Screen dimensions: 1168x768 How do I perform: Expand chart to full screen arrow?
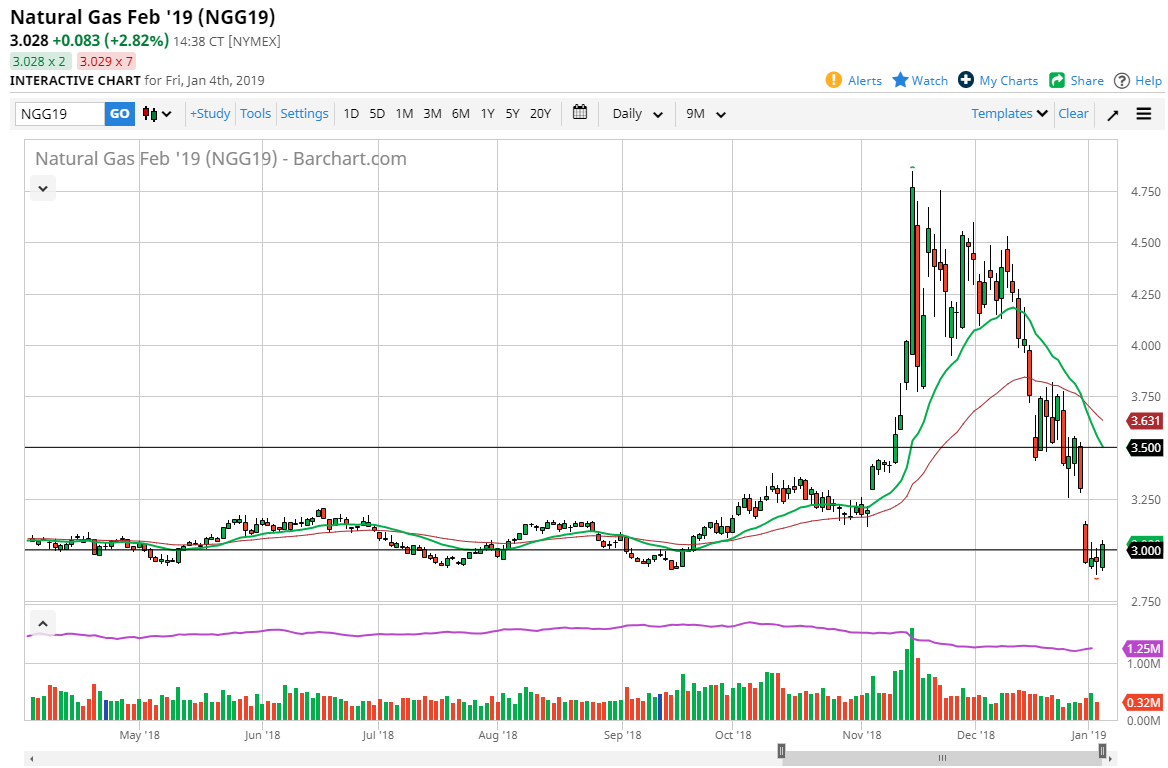pyautogui.click(x=1112, y=114)
